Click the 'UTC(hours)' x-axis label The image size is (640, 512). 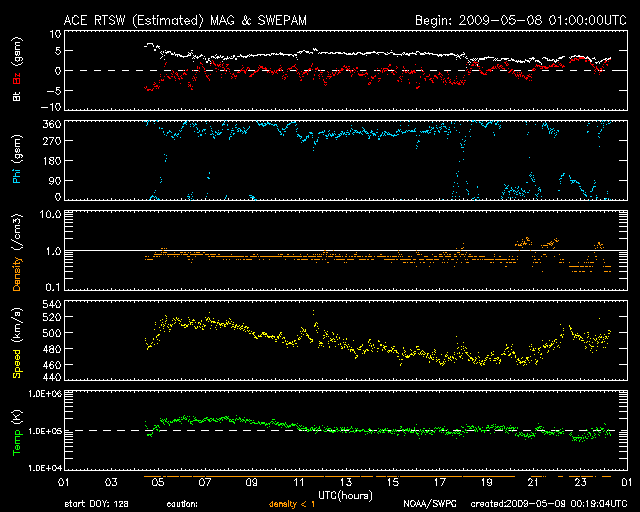tap(345, 495)
